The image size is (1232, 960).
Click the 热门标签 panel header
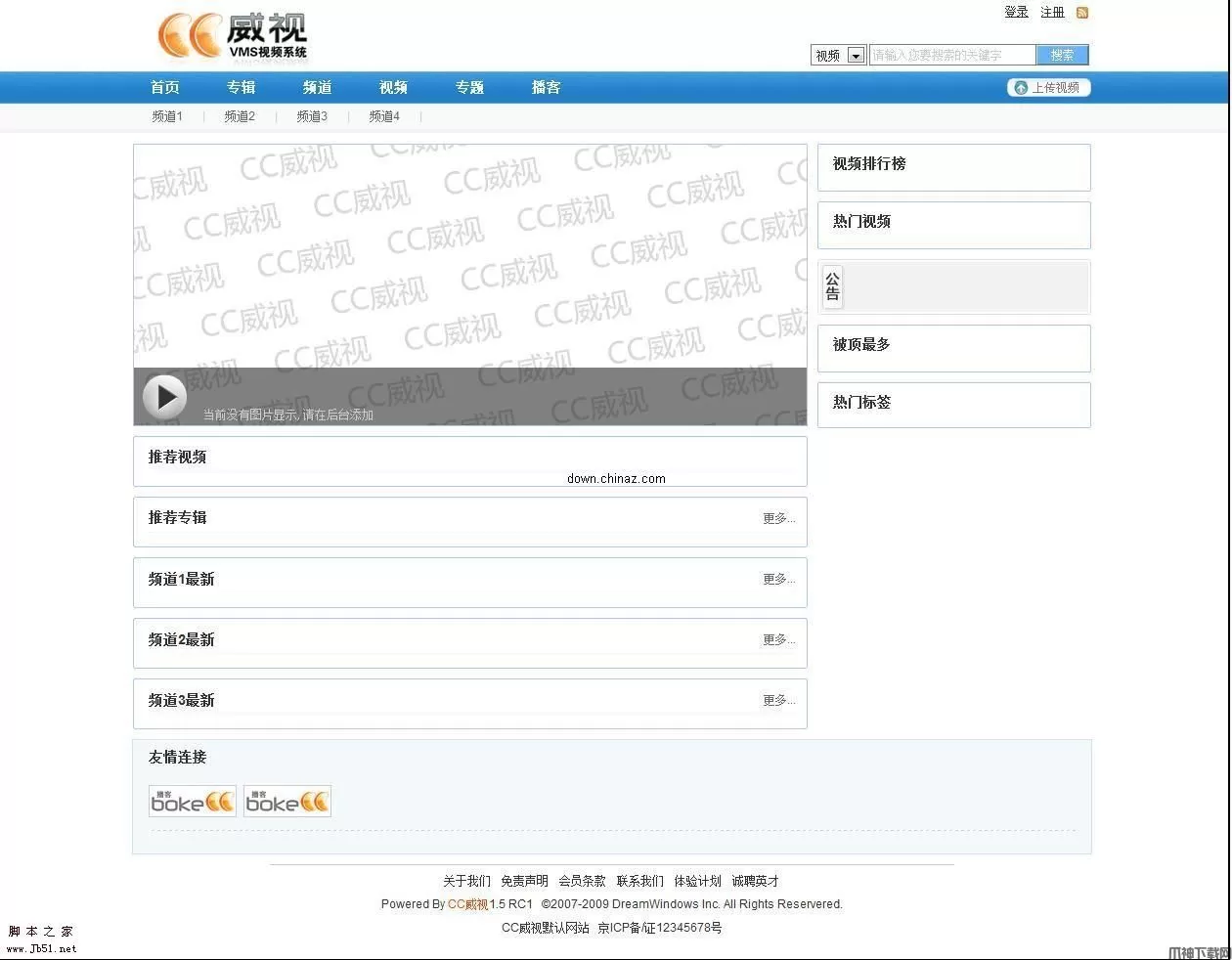861,403
